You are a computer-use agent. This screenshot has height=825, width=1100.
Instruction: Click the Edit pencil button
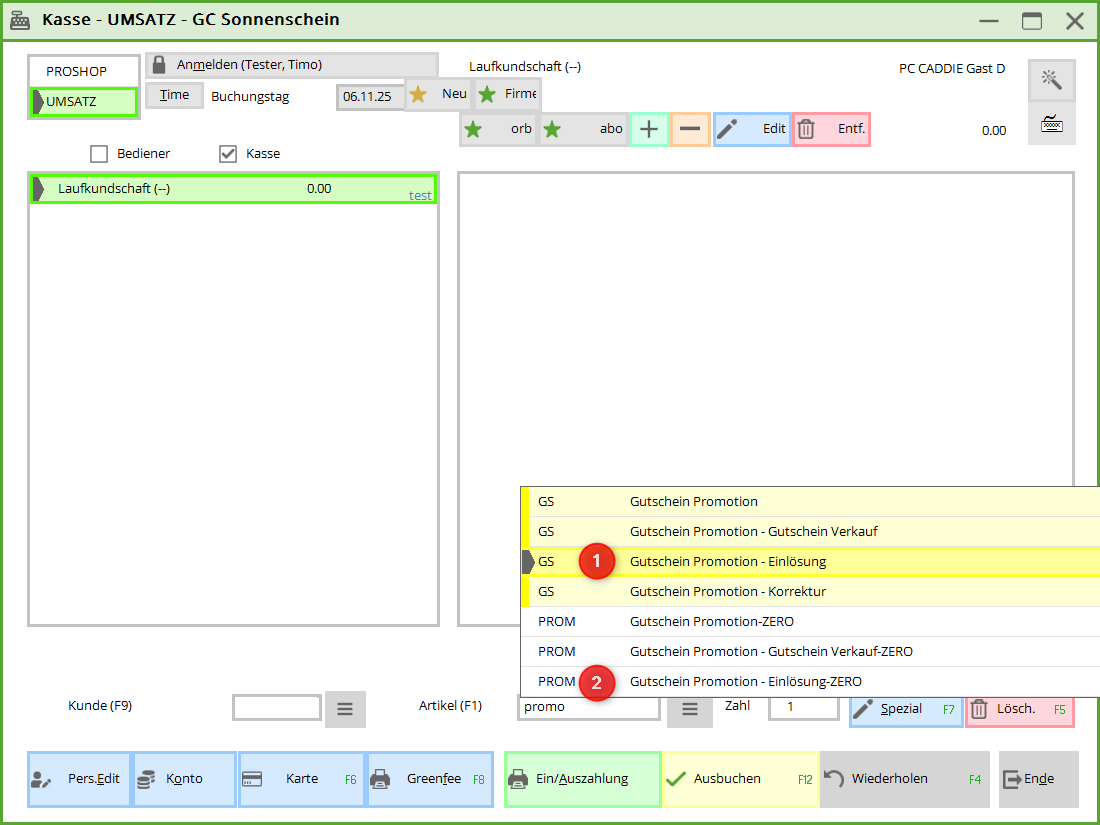[752, 129]
